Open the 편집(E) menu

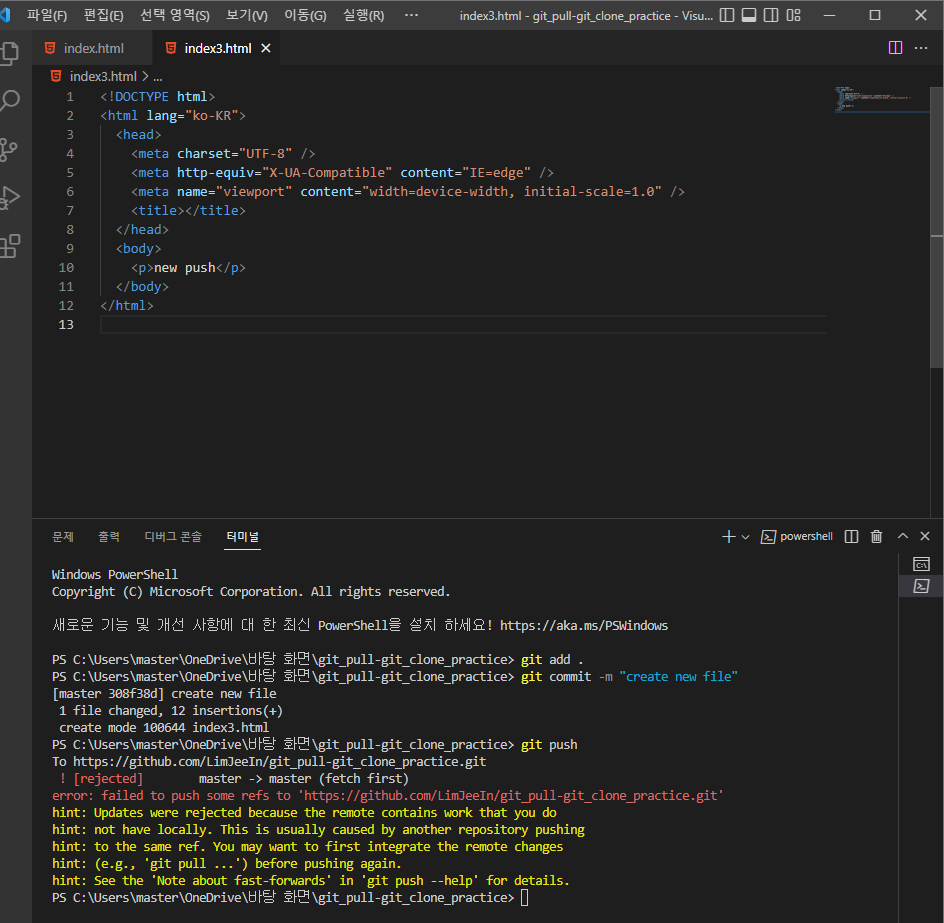click(x=103, y=15)
